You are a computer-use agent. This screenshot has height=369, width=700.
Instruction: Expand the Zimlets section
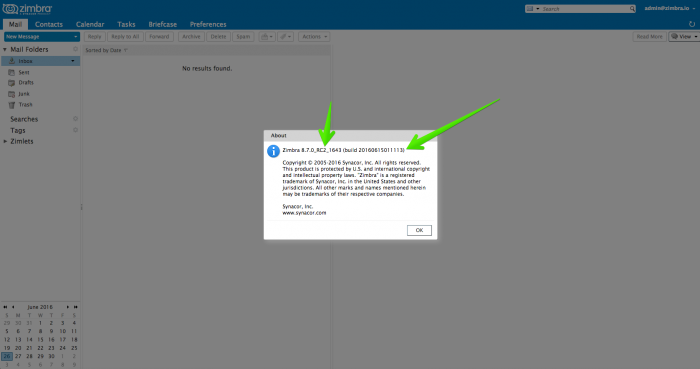click(5, 141)
